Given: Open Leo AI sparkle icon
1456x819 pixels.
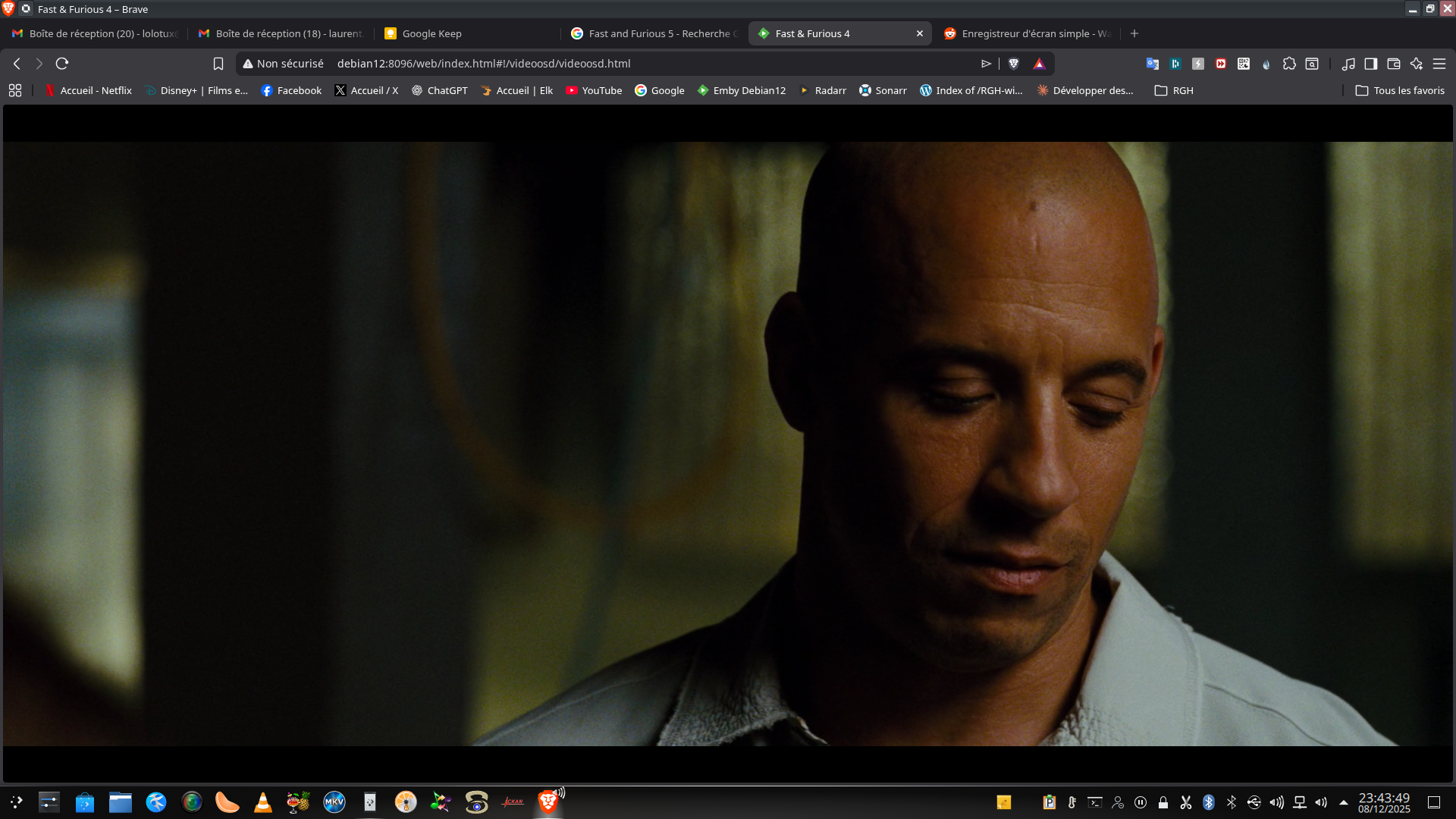Looking at the screenshot, I should click(1417, 64).
